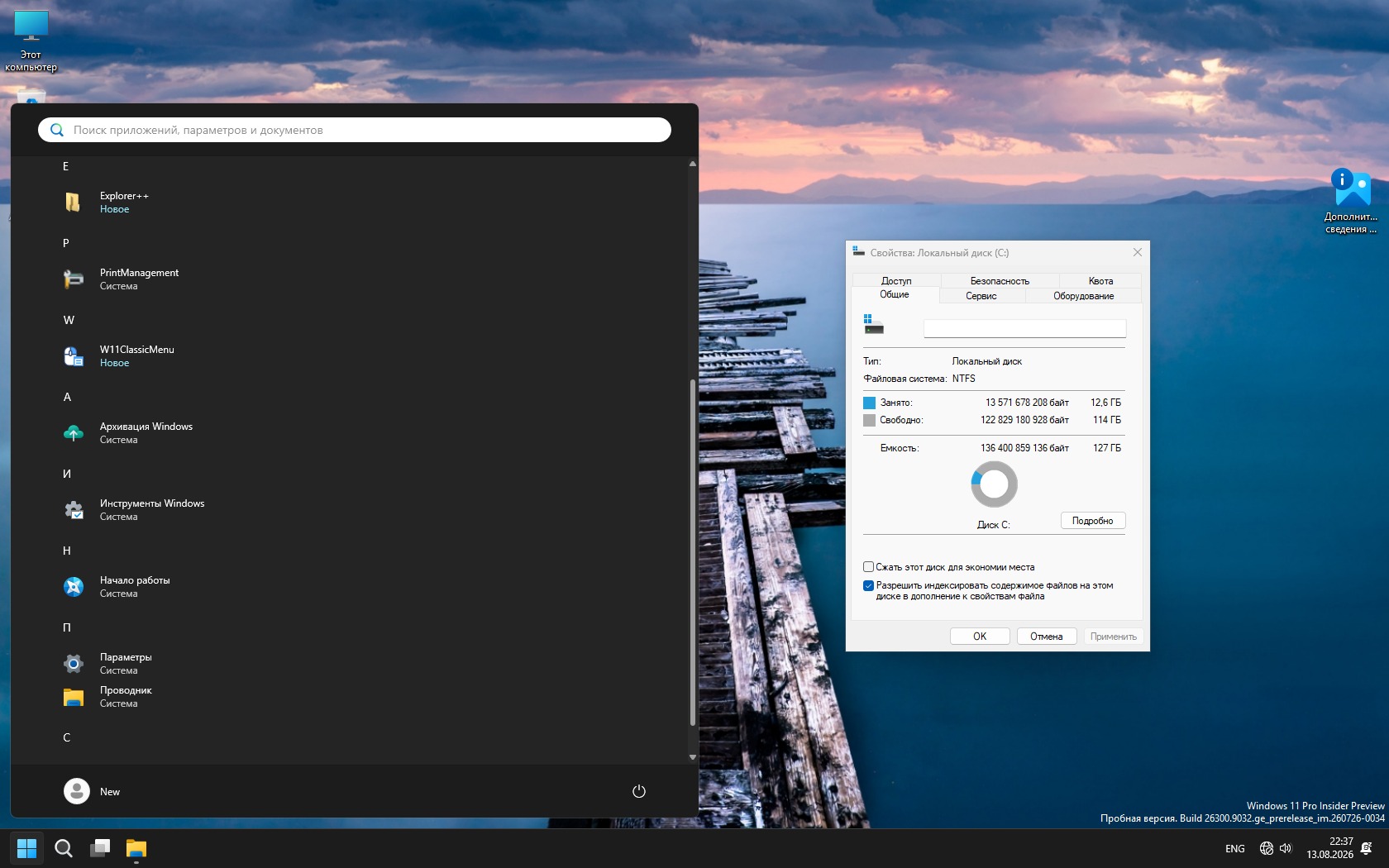The width and height of the screenshot is (1389, 868).
Task: Click the volume speaker tray icon
Action: 1286,848
